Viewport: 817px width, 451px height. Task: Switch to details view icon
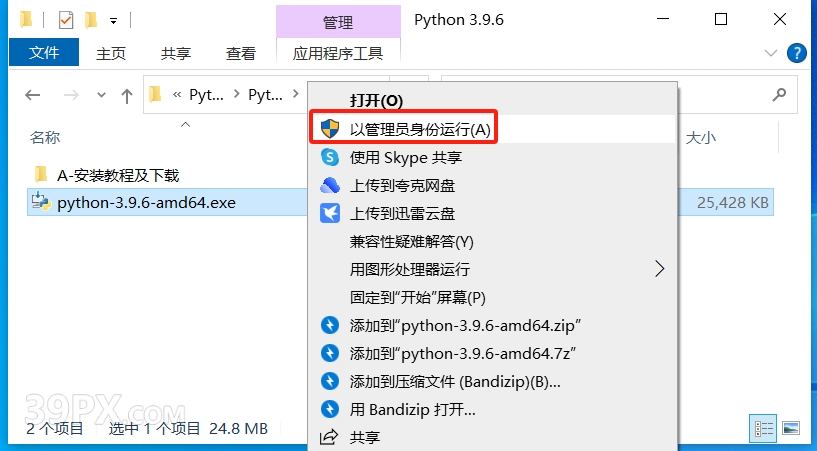point(764,428)
